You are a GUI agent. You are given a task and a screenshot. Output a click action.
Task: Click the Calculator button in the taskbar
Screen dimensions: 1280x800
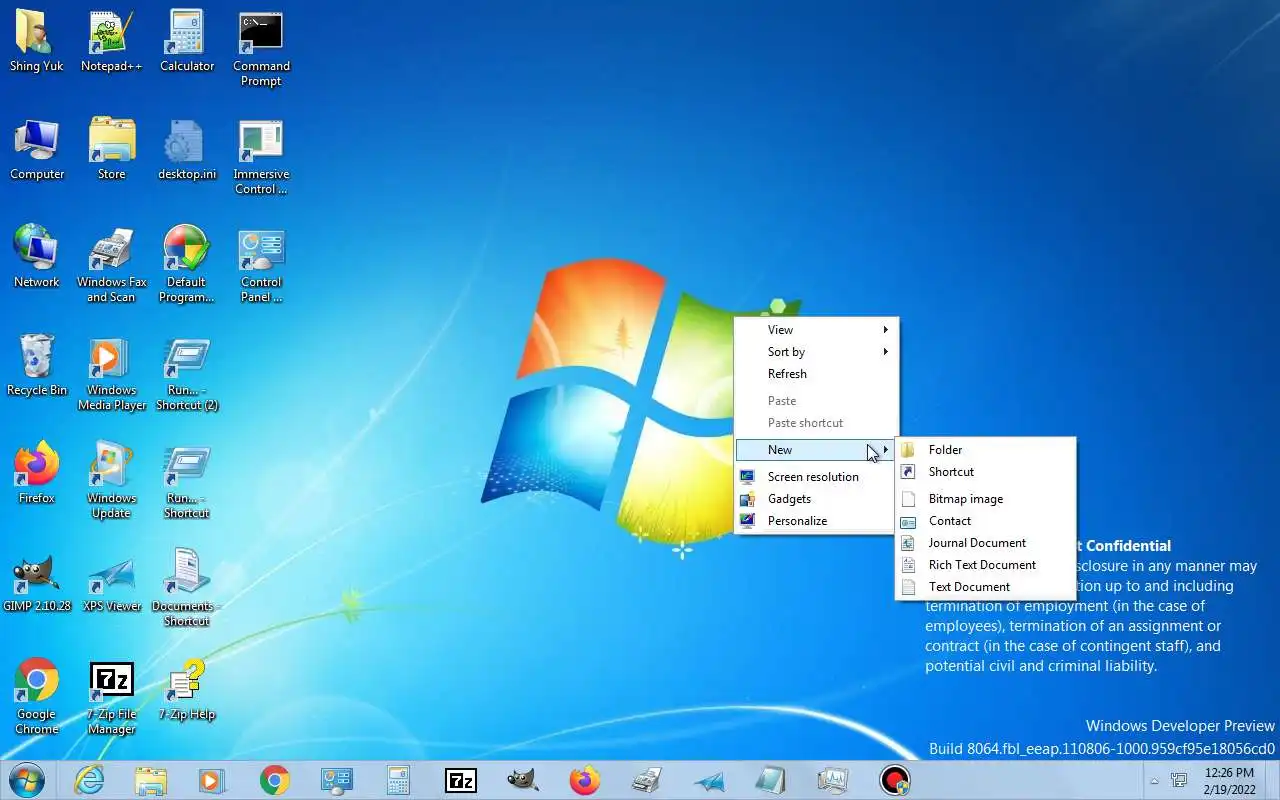(x=399, y=780)
